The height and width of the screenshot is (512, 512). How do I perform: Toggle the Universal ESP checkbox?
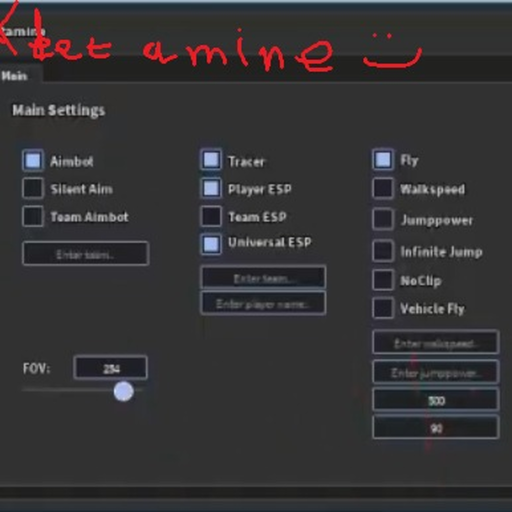(x=211, y=244)
